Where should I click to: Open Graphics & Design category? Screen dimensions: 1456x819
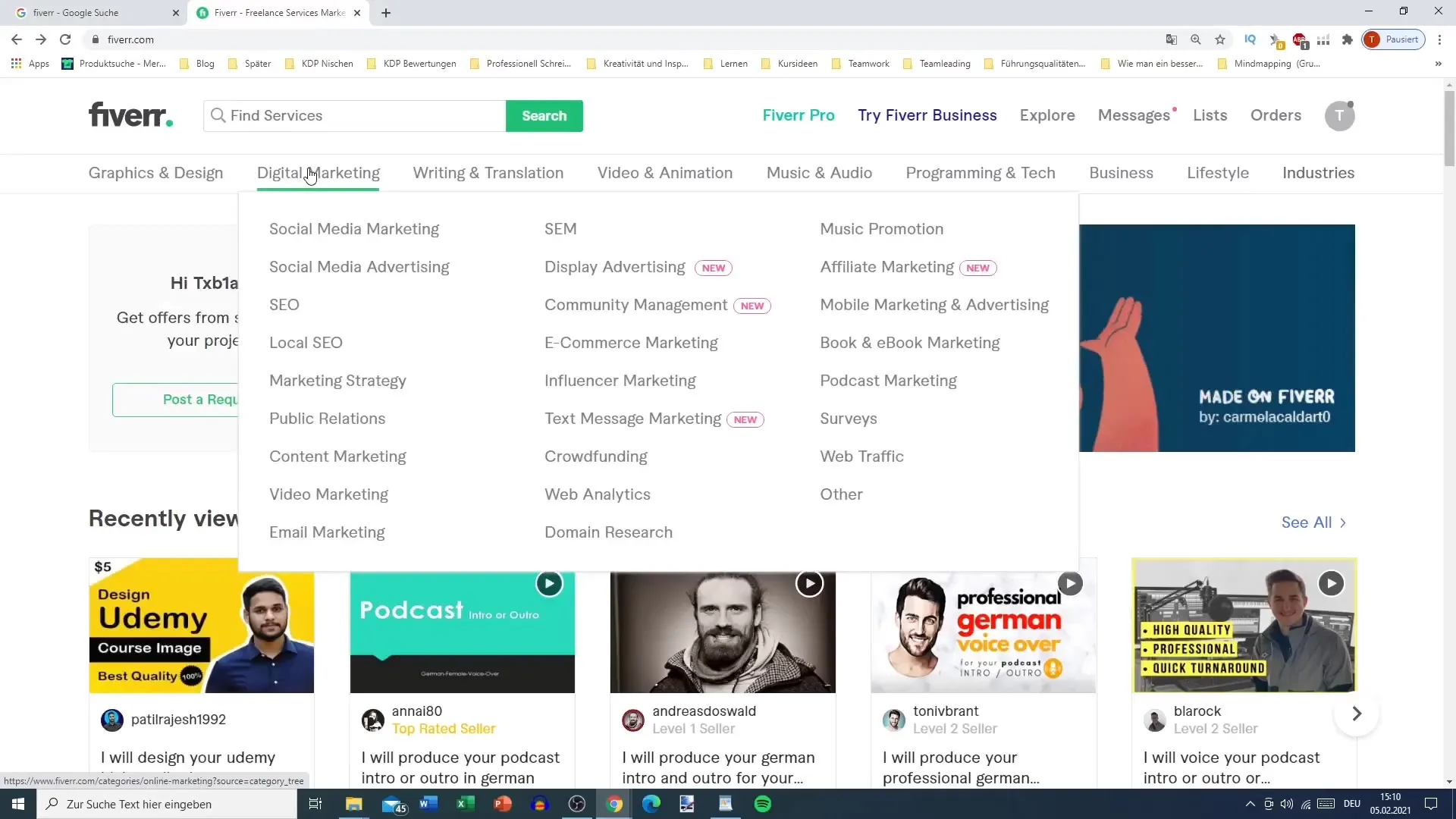155,173
